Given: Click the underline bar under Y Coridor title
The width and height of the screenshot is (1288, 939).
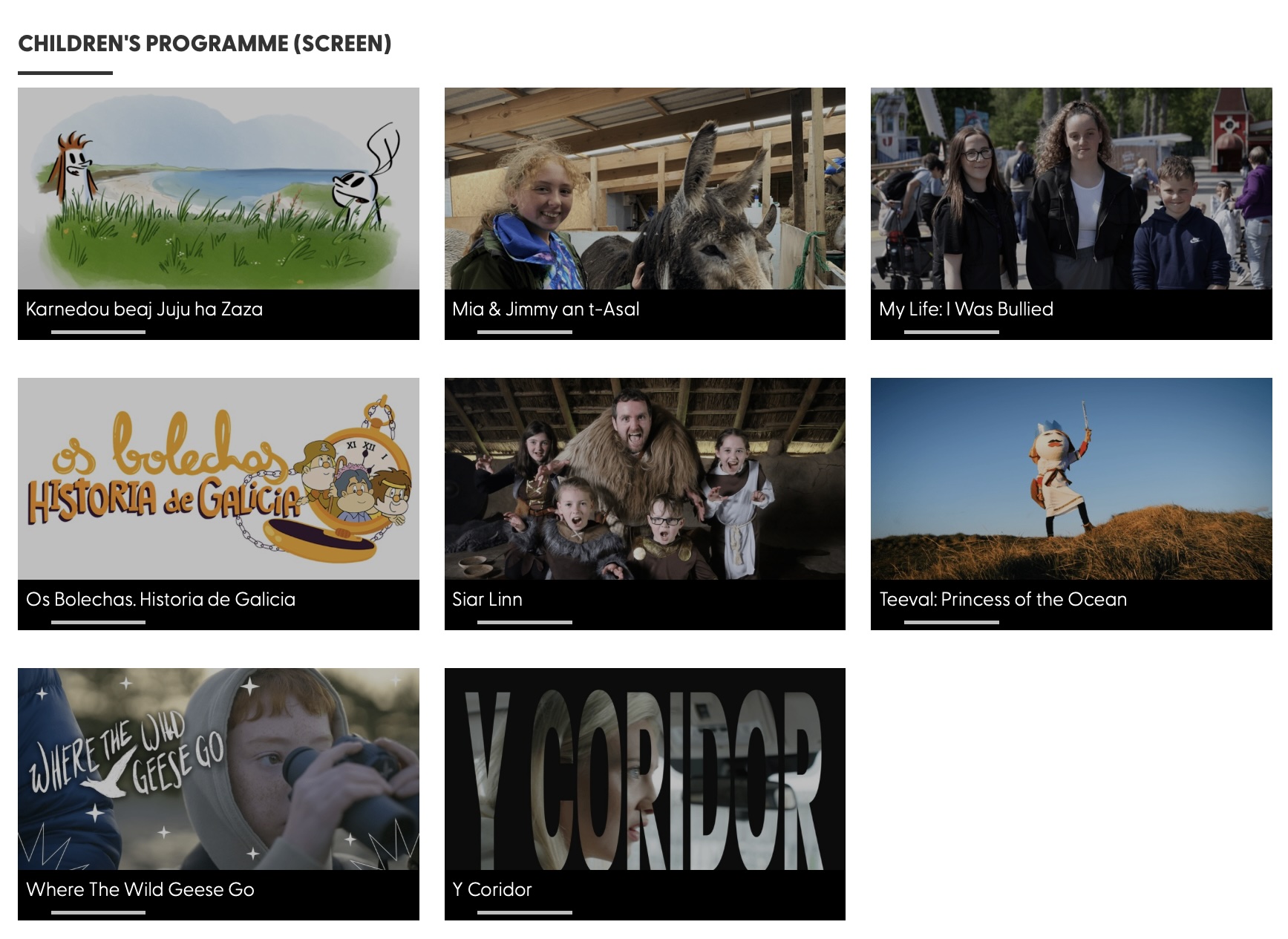Looking at the screenshot, I should point(524,912).
